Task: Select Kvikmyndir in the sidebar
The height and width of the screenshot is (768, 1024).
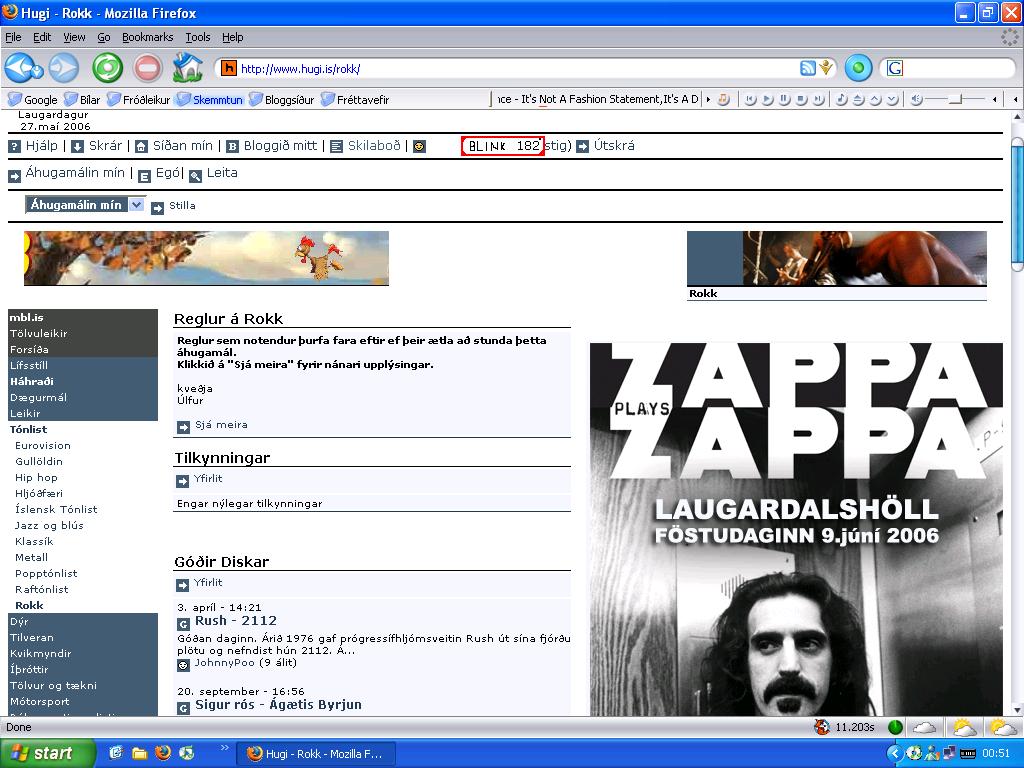Action: point(40,653)
